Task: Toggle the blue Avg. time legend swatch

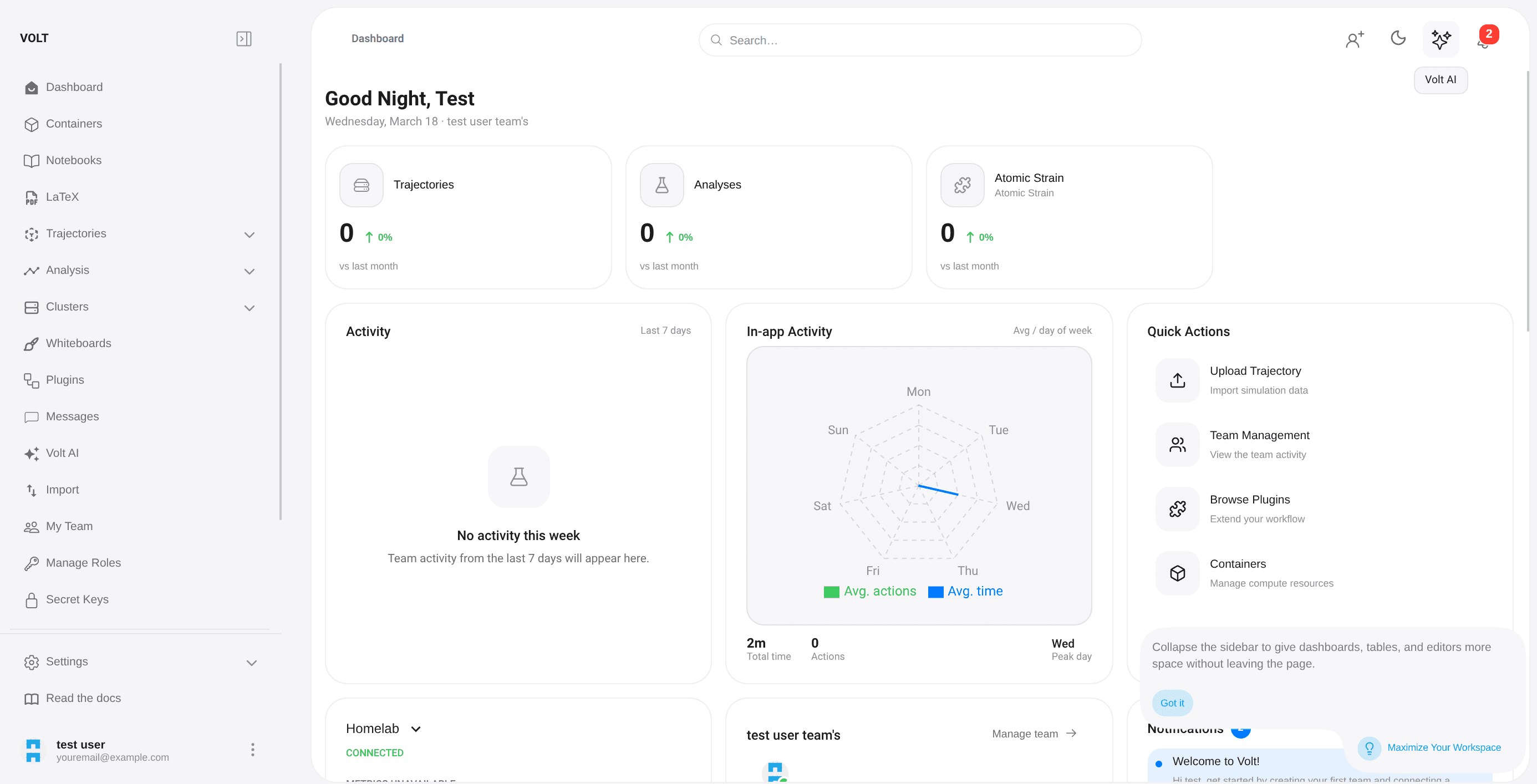Action: click(x=935, y=592)
